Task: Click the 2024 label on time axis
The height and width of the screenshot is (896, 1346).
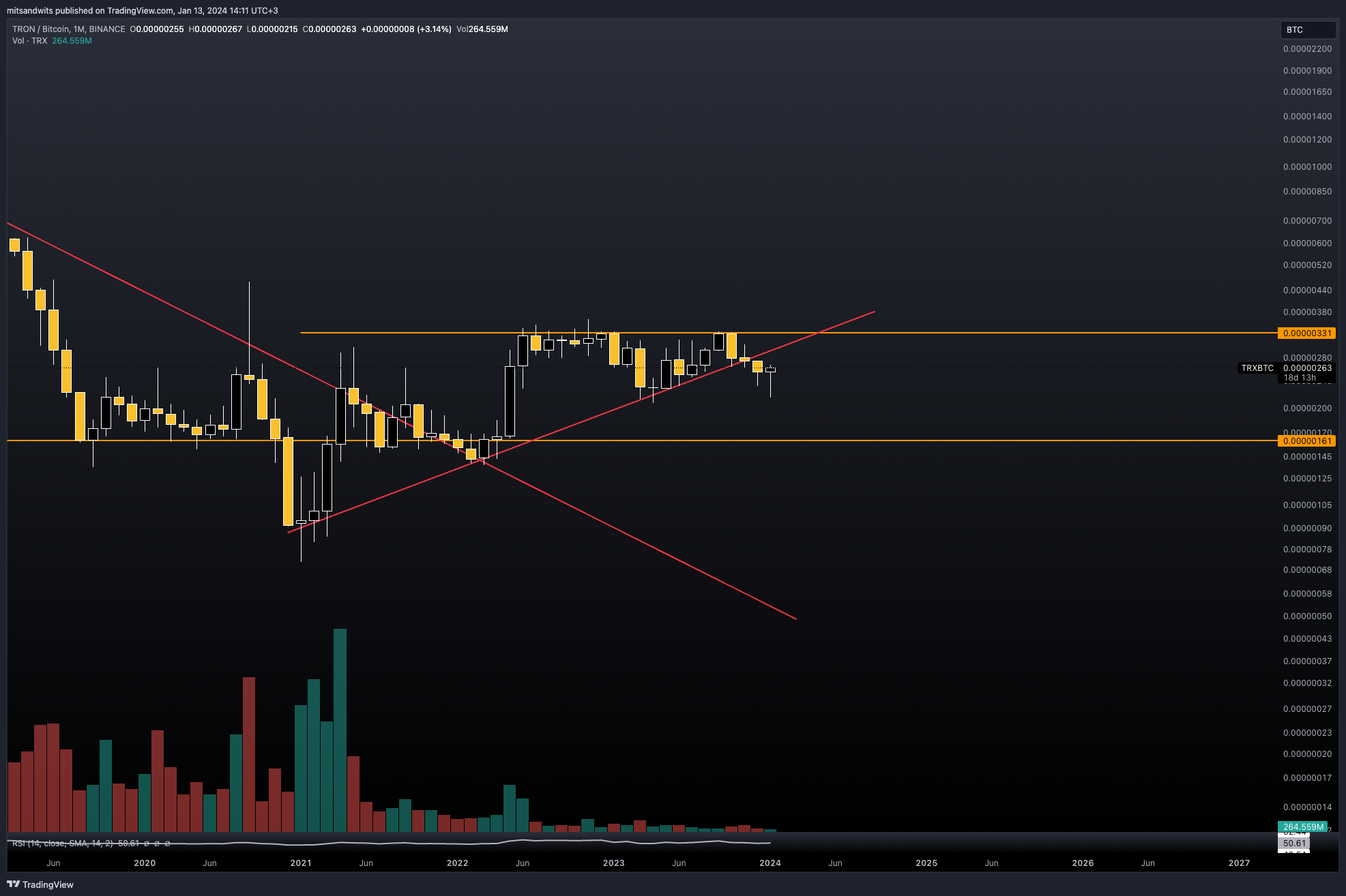Action: tap(770, 863)
